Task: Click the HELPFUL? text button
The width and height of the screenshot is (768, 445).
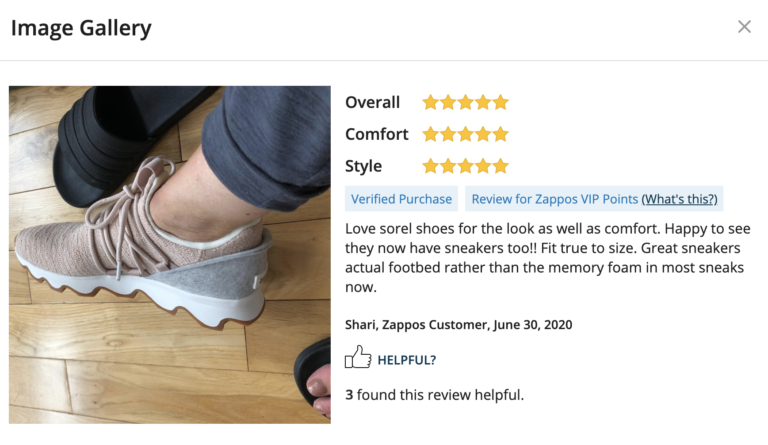Action: point(406,360)
